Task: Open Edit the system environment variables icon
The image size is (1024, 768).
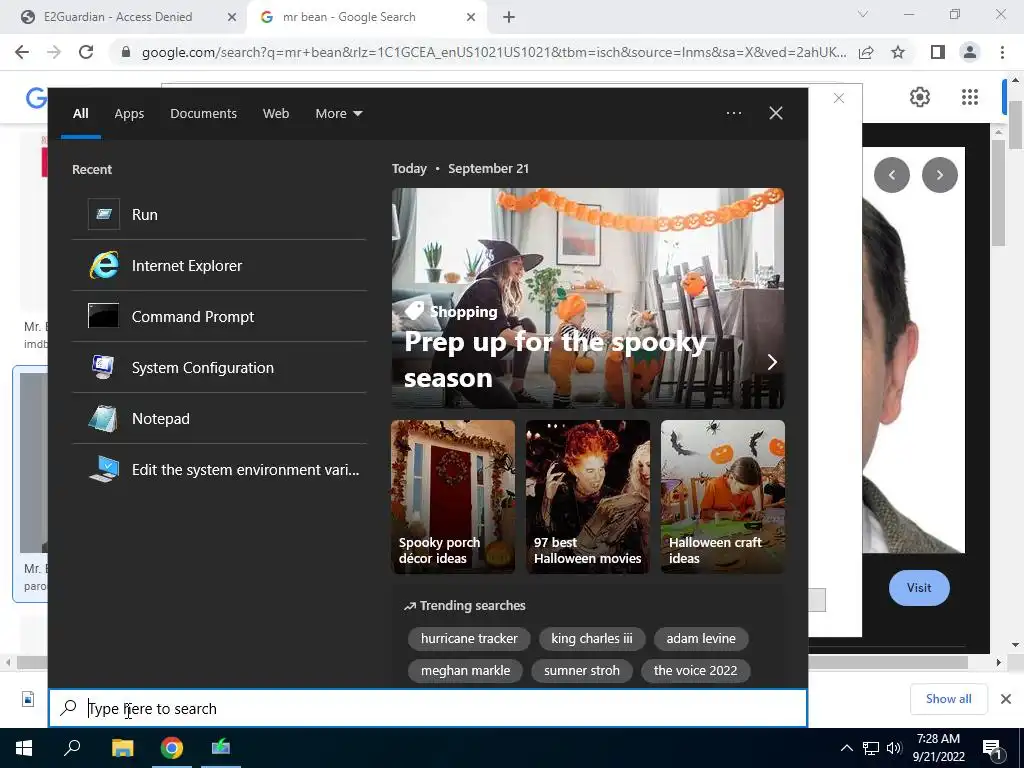Action: pyautogui.click(x=104, y=470)
